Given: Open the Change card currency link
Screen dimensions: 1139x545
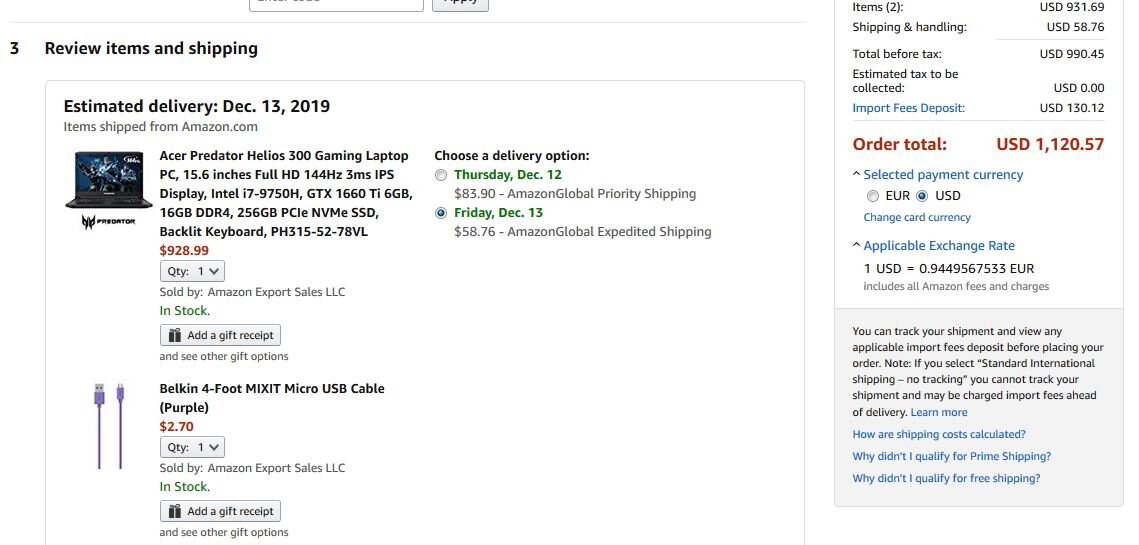Looking at the screenshot, I should pos(917,217).
